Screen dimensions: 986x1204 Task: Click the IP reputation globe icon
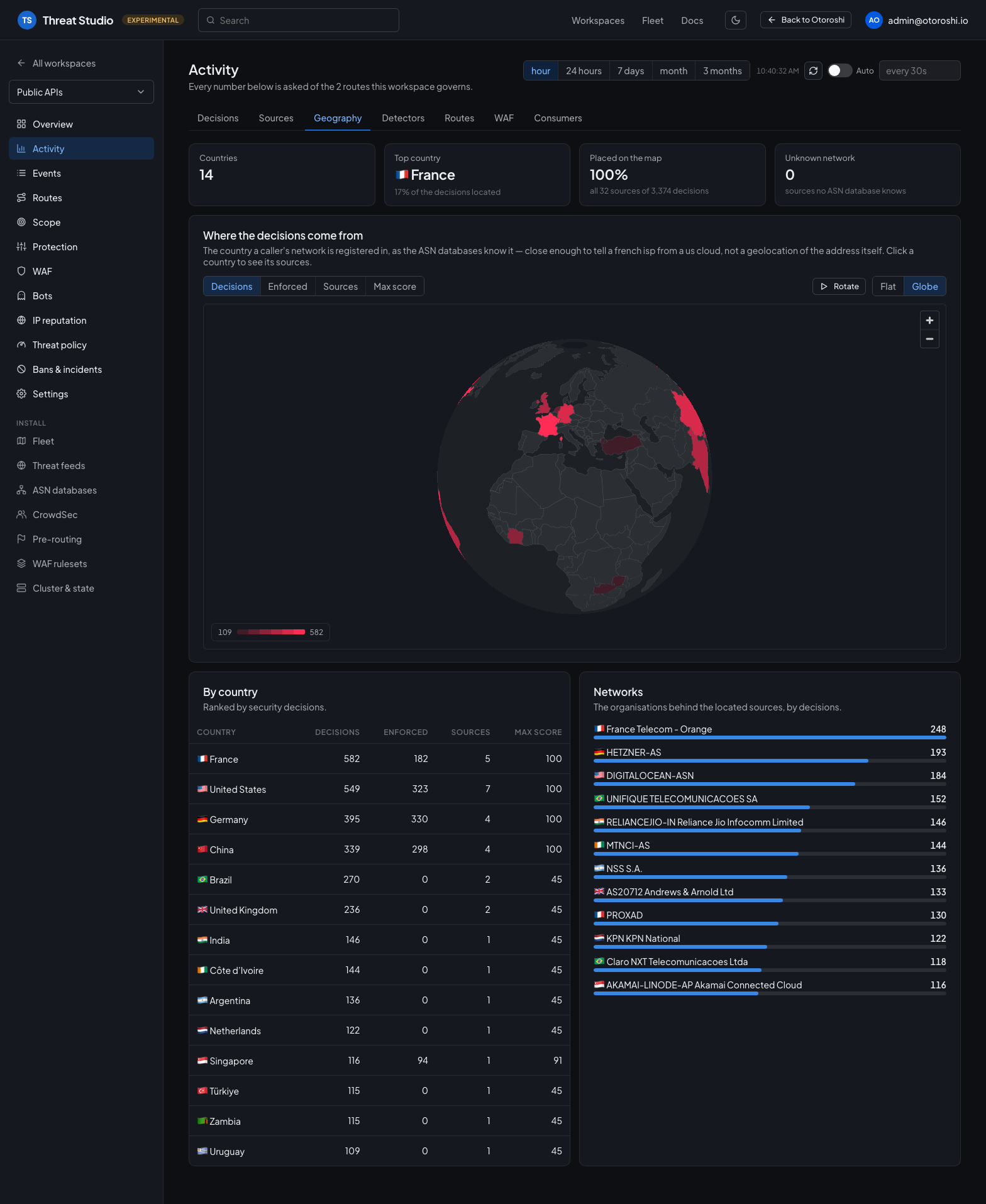pyautogui.click(x=21, y=321)
